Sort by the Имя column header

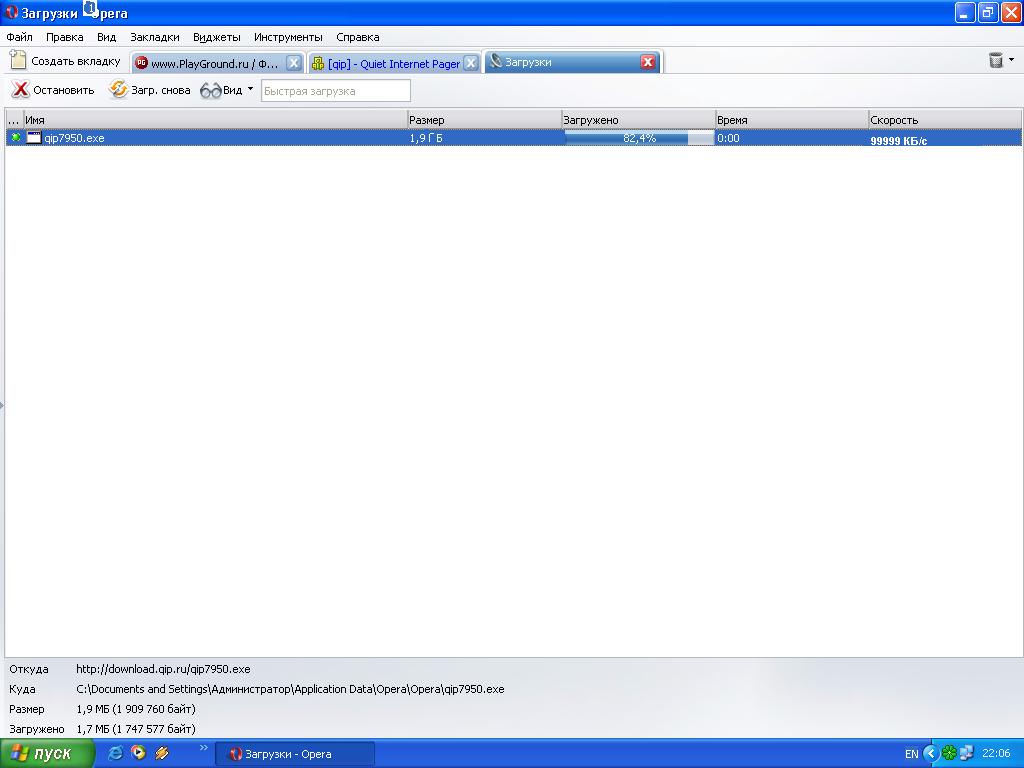[215, 120]
